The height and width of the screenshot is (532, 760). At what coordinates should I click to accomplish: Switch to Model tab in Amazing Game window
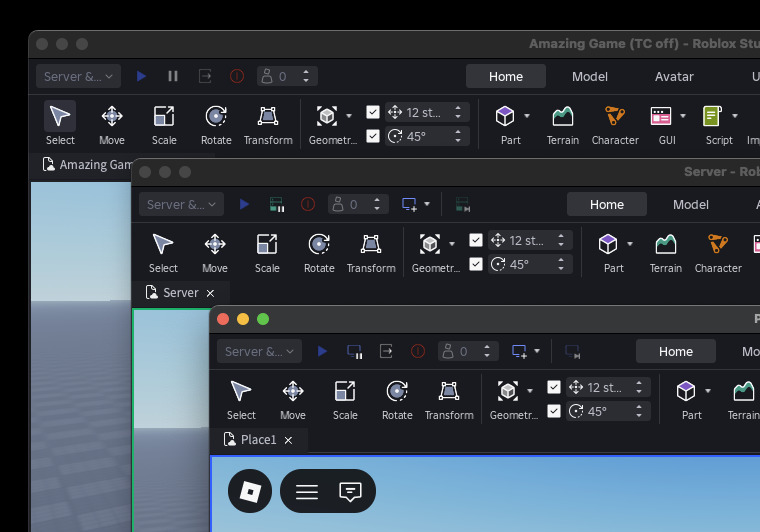[589, 77]
